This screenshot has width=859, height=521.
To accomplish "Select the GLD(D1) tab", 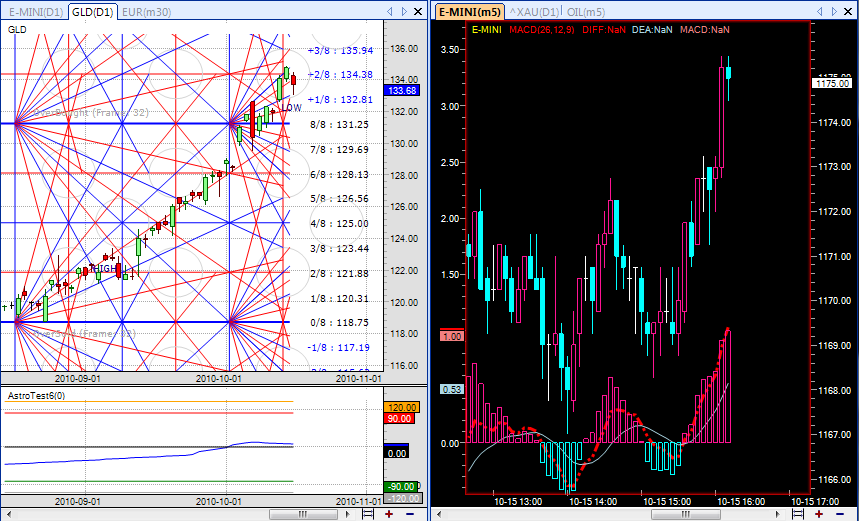I will coord(93,12).
